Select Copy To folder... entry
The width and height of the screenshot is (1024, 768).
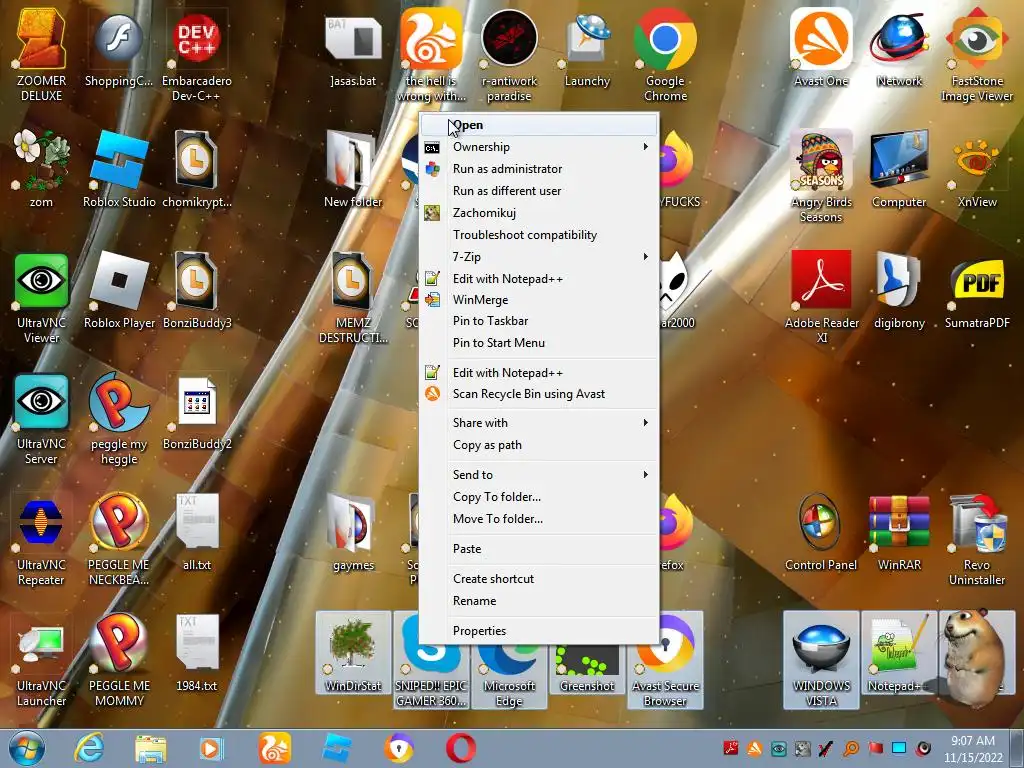(539, 497)
